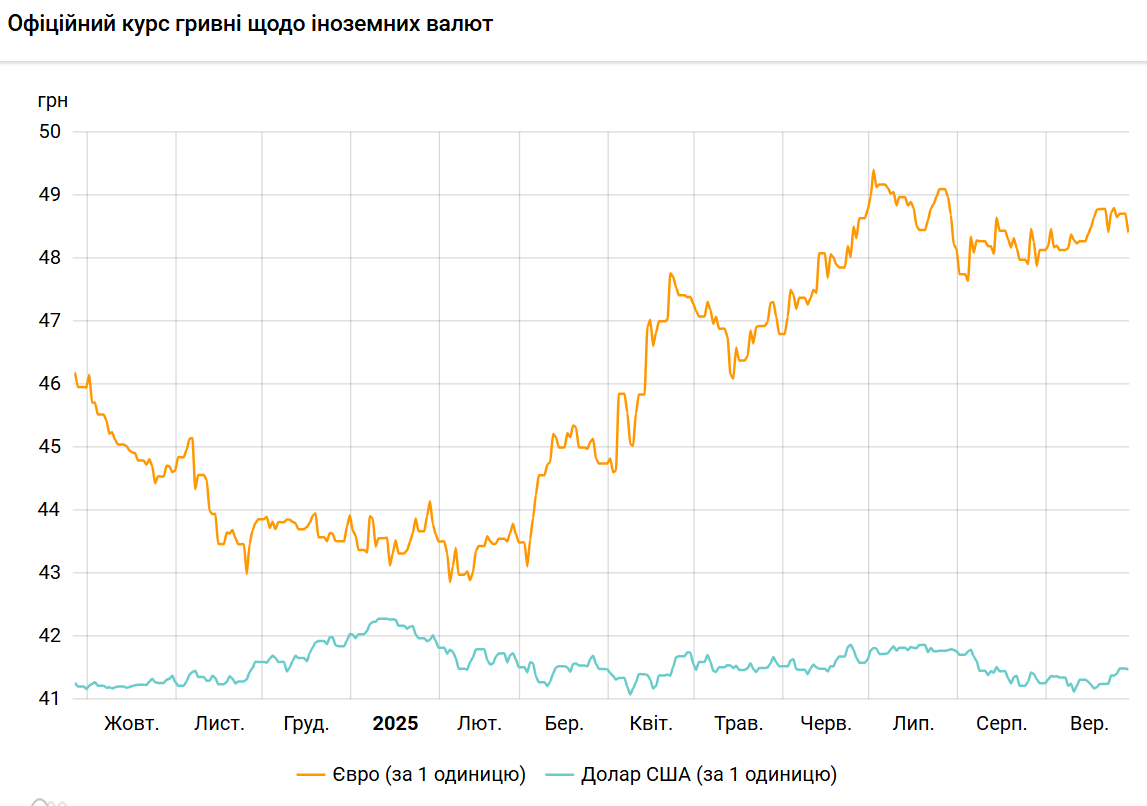Pick the Бер. month on the axis
Image resolution: width=1147 pixels, height=806 pixels.
click(x=564, y=724)
